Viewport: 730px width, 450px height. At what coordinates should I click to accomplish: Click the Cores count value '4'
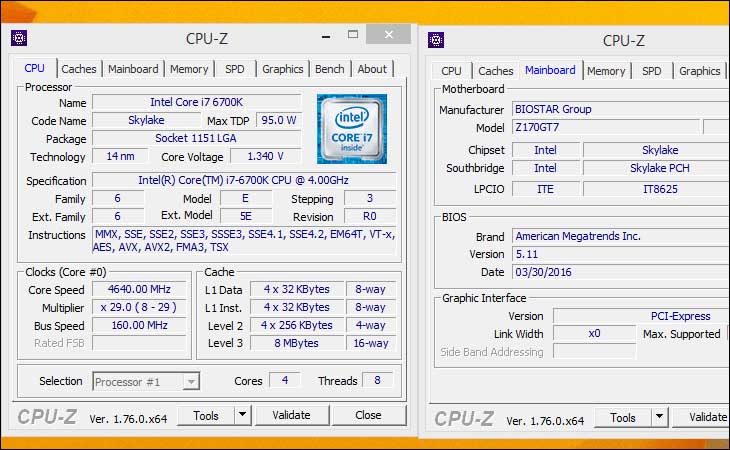tap(285, 380)
